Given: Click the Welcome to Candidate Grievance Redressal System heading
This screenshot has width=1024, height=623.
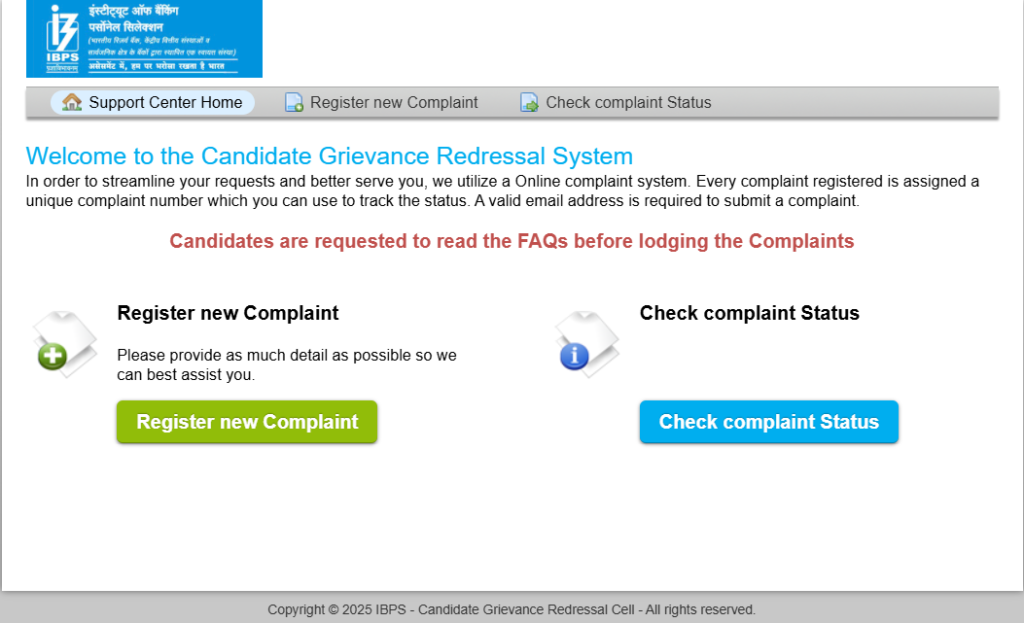Looking at the screenshot, I should coord(329,156).
